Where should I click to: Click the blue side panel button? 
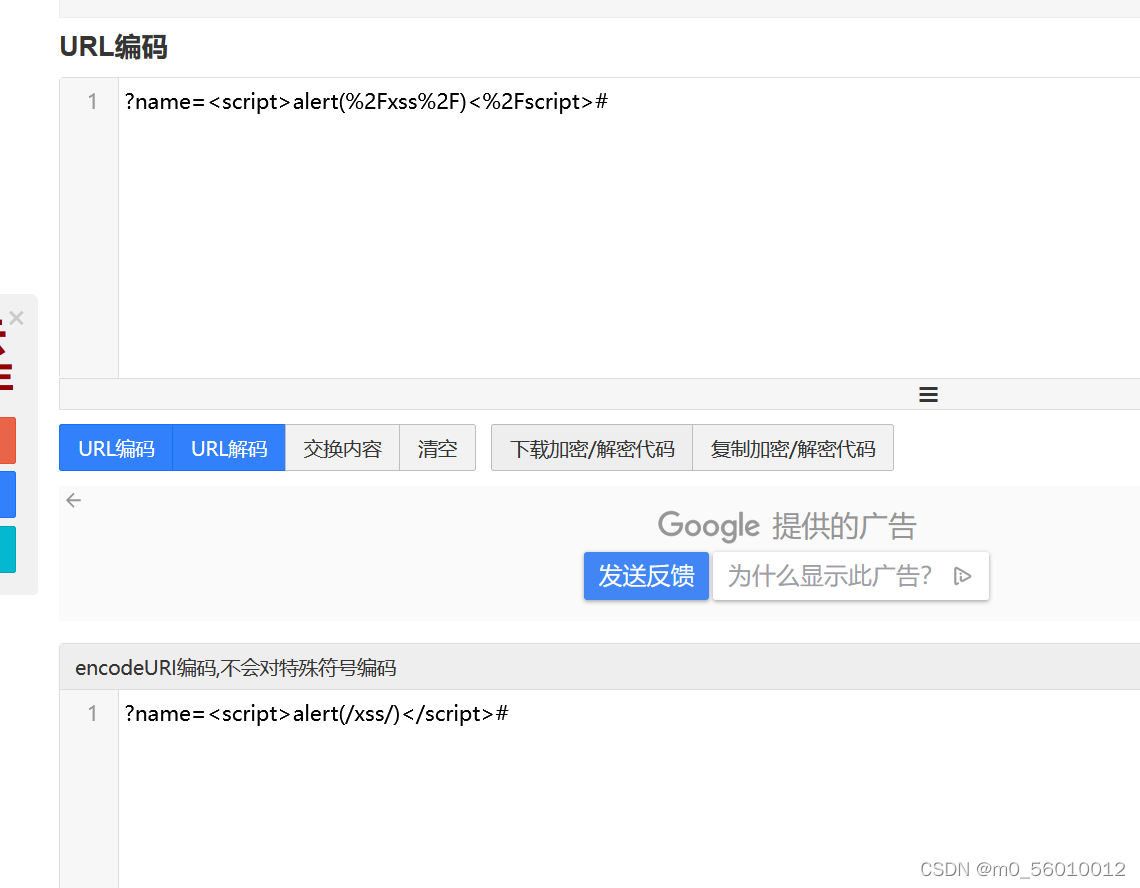click(x=7, y=495)
